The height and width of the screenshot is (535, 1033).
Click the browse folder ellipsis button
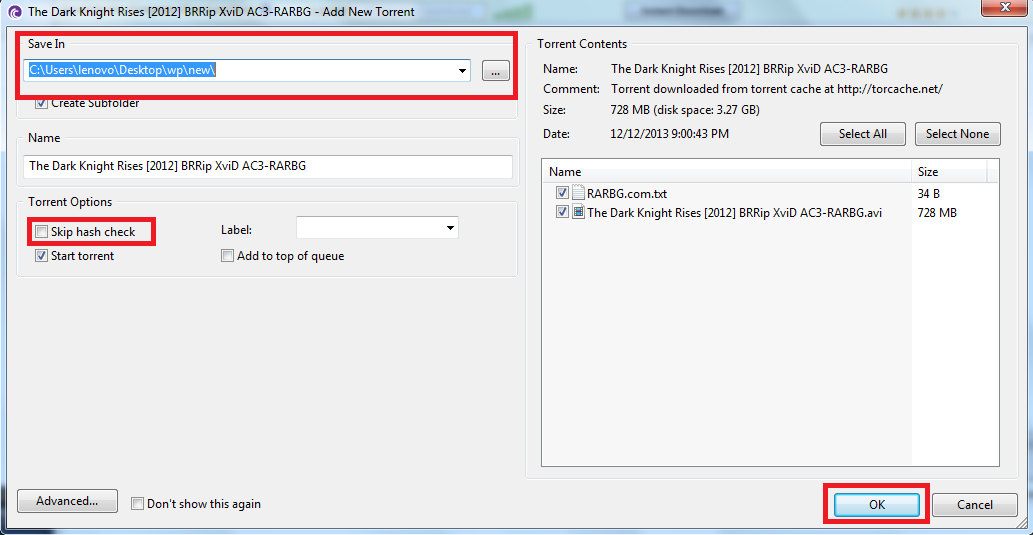click(495, 71)
